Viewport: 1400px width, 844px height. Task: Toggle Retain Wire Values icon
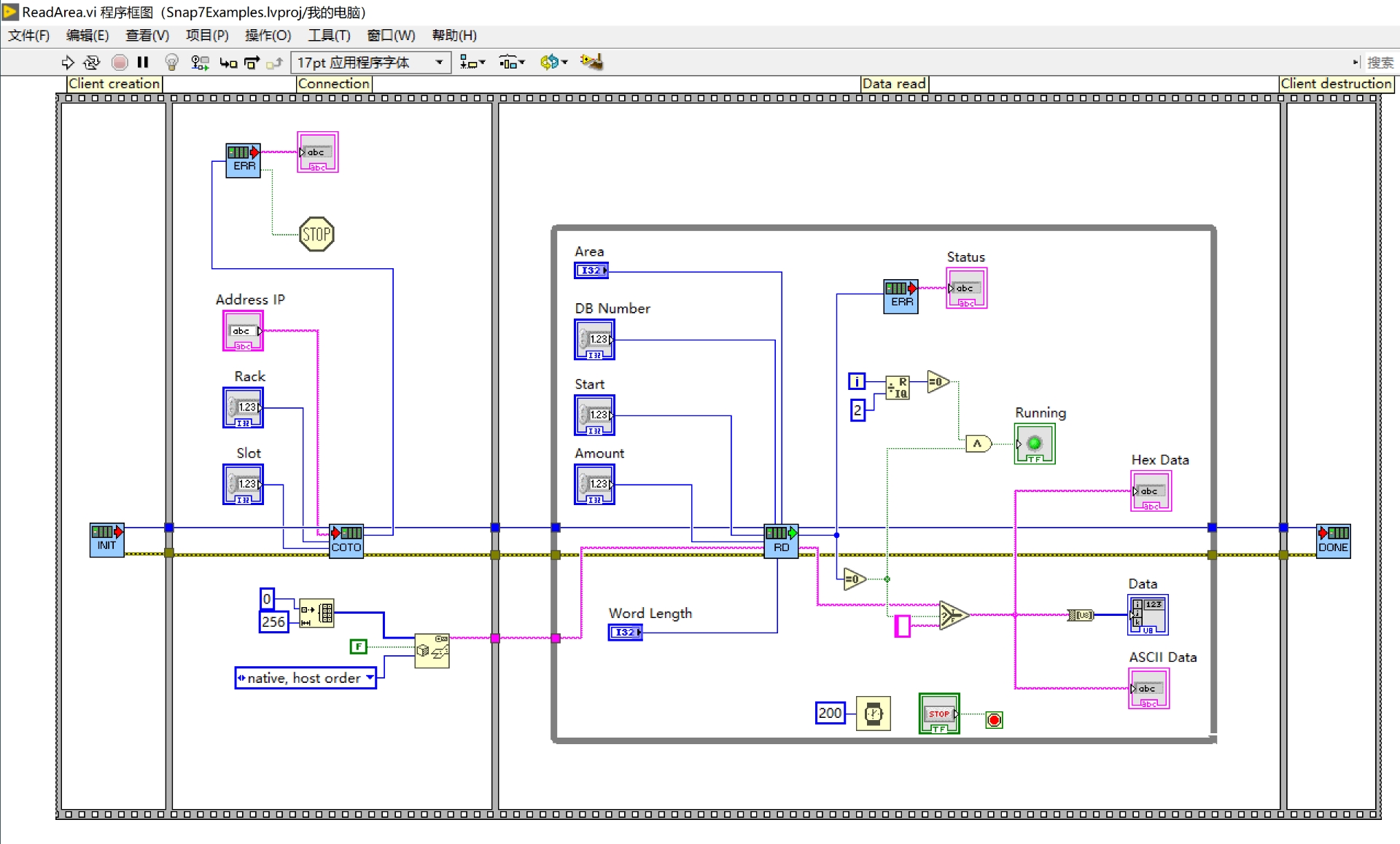click(x=199, y=63)
